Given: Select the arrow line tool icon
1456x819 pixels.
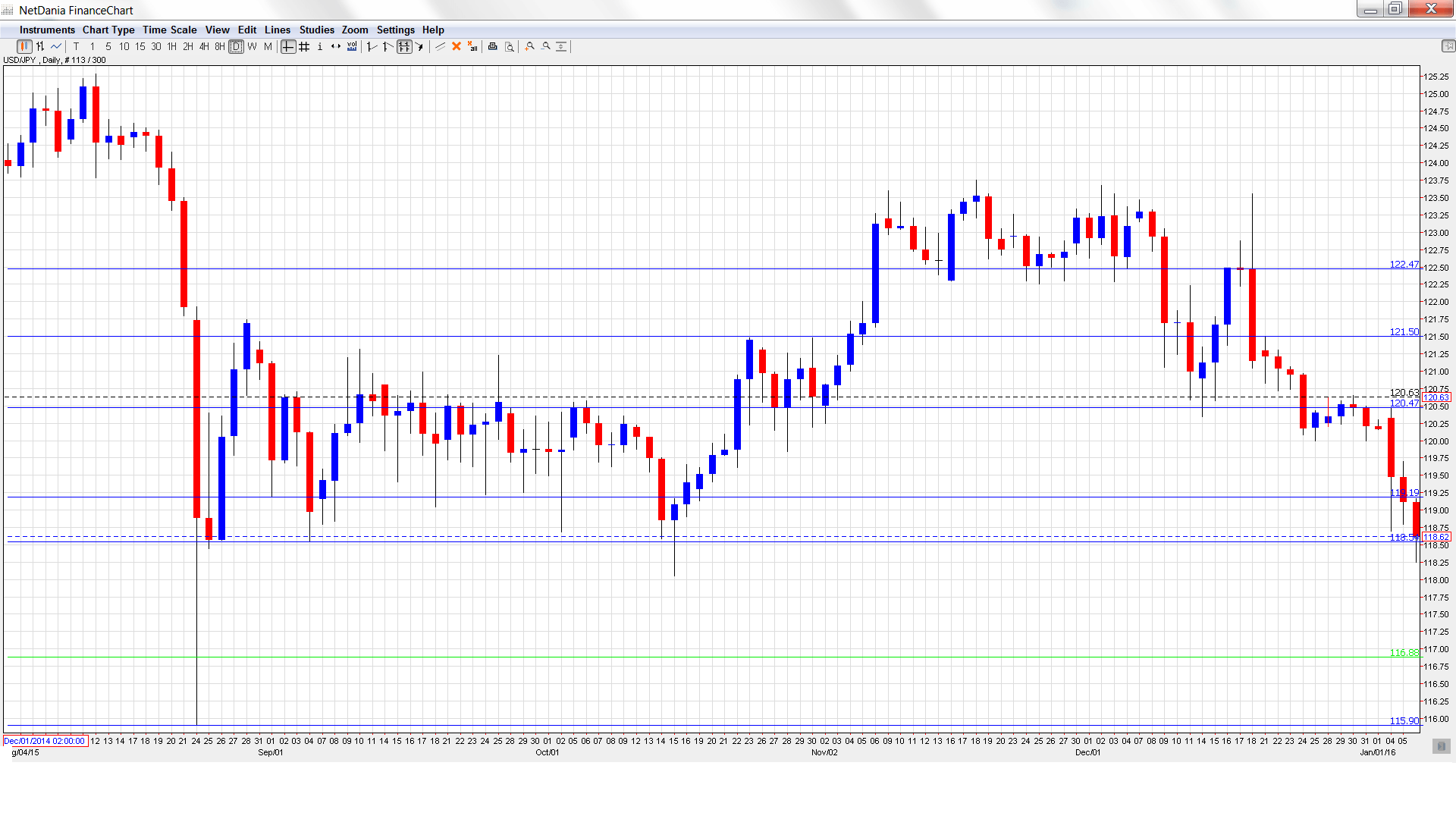Looking at the screenshot, I should click(419, 47).
